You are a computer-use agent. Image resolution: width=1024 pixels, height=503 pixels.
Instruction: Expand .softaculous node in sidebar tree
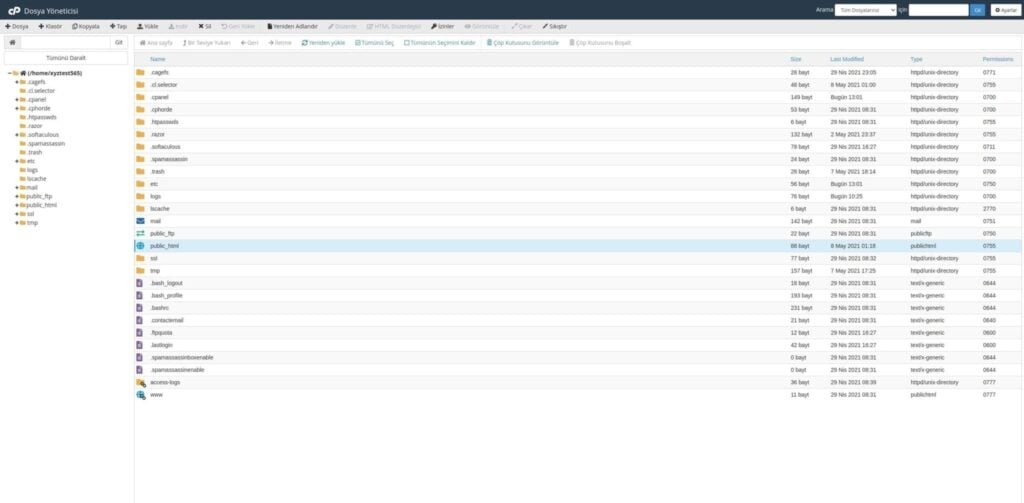(x=17, y=135)
